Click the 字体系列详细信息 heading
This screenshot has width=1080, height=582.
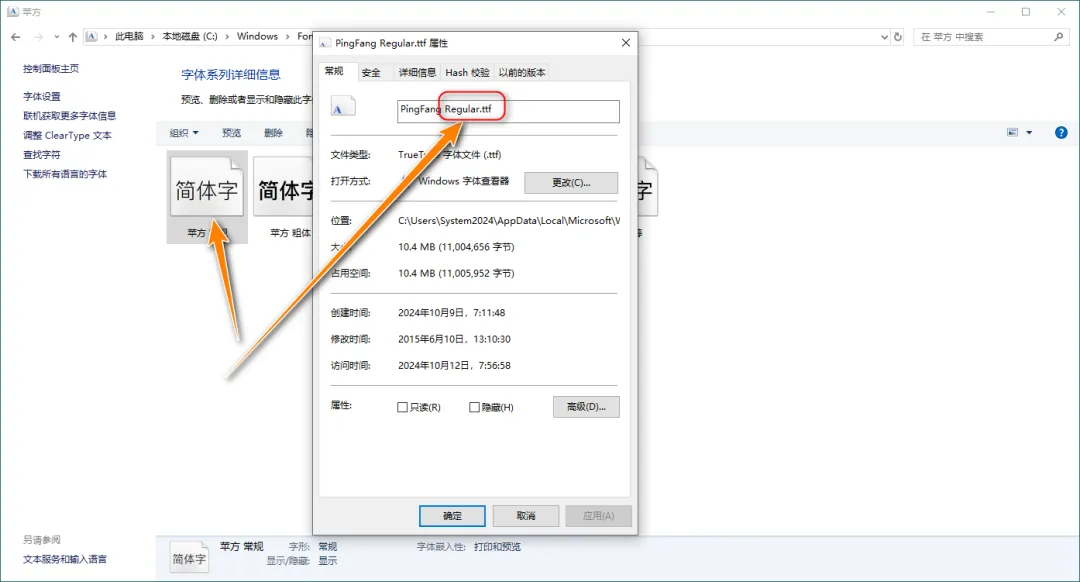click(x=231, y=74)
